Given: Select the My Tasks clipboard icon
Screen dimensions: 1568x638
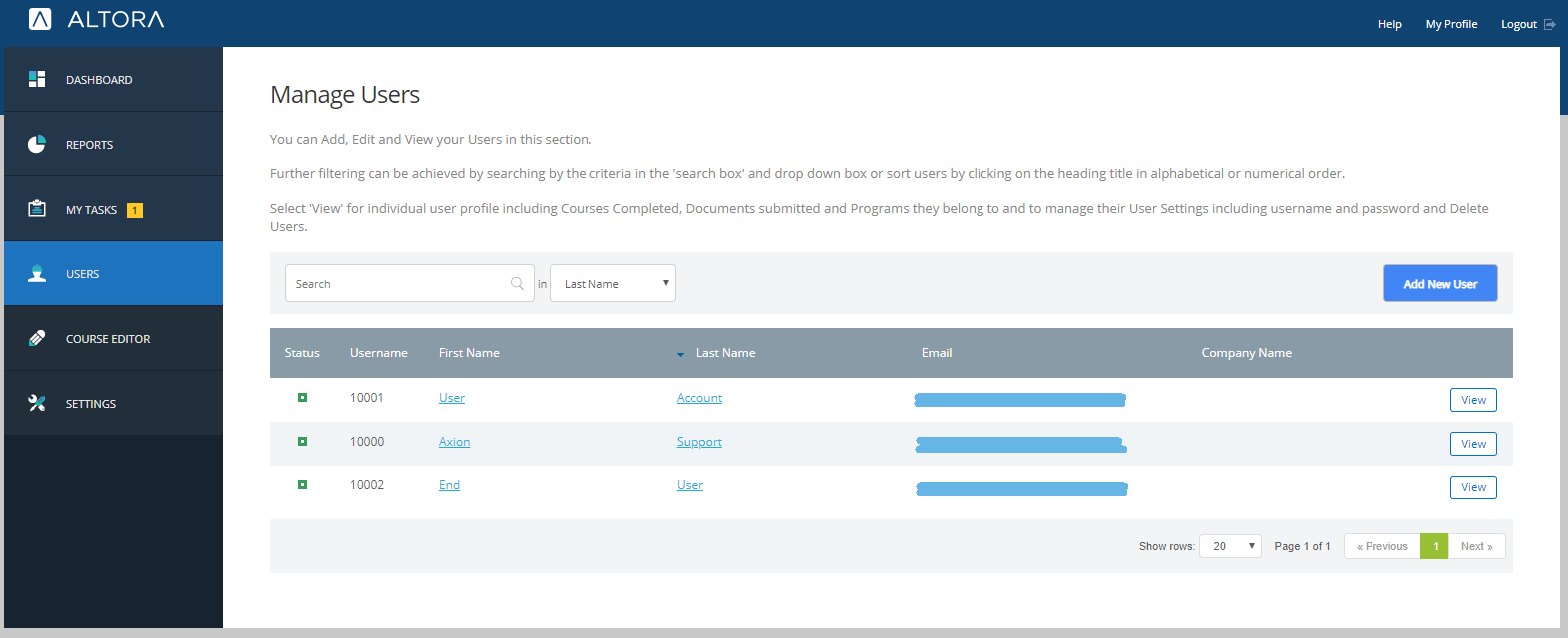Looking at the screenshot, I should click(37, 209).
